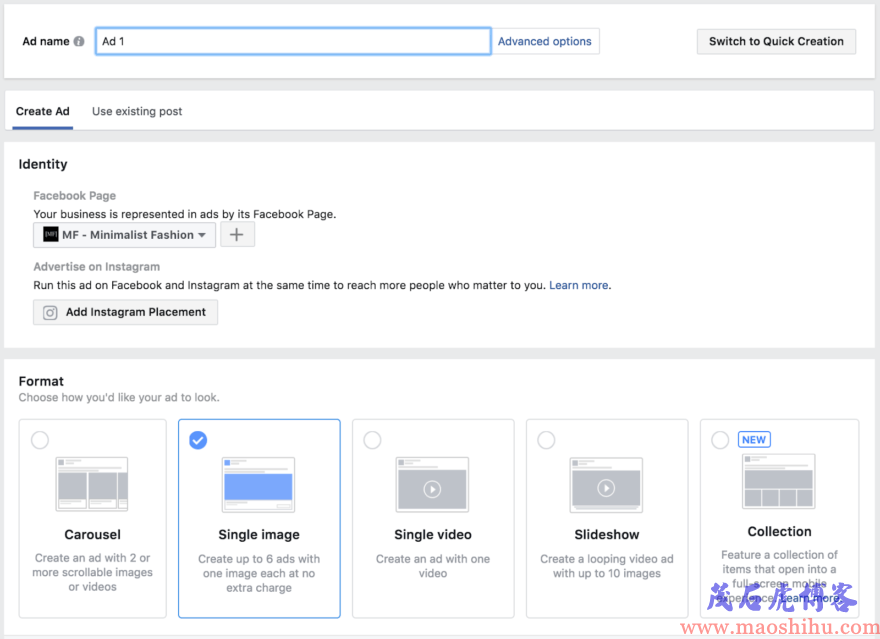This screenshot has height=639, width=880.
Task: Click the Single video title text
Action: pyautogui.click(x=433, y=535)
